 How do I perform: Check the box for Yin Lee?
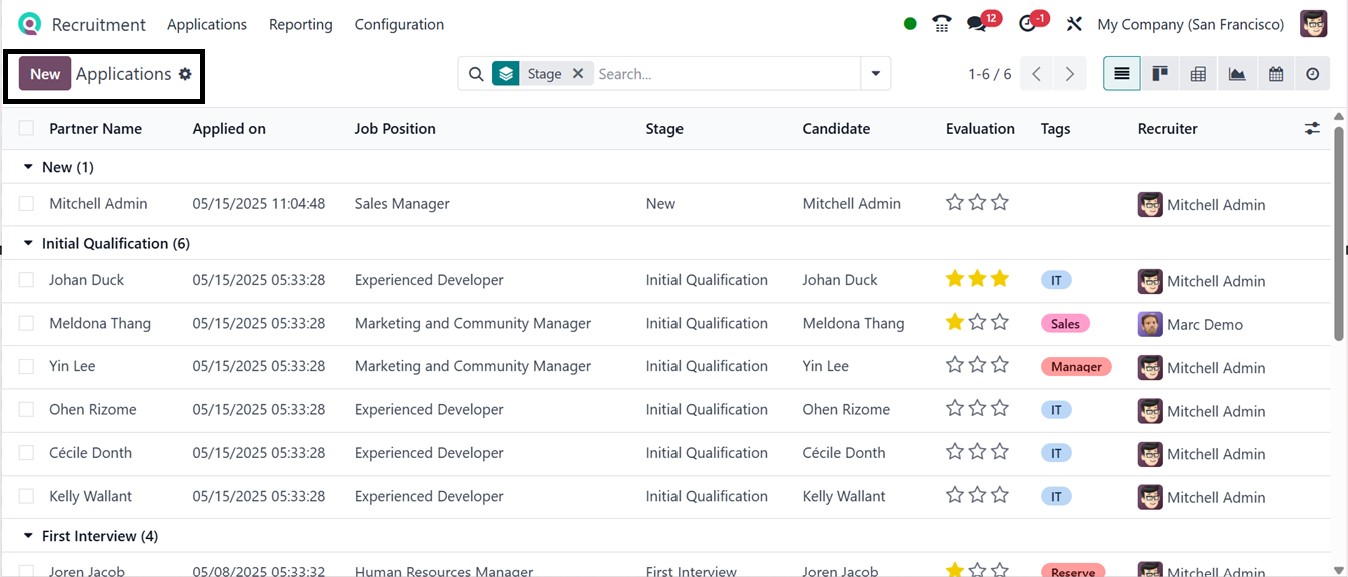coord(26,366)
